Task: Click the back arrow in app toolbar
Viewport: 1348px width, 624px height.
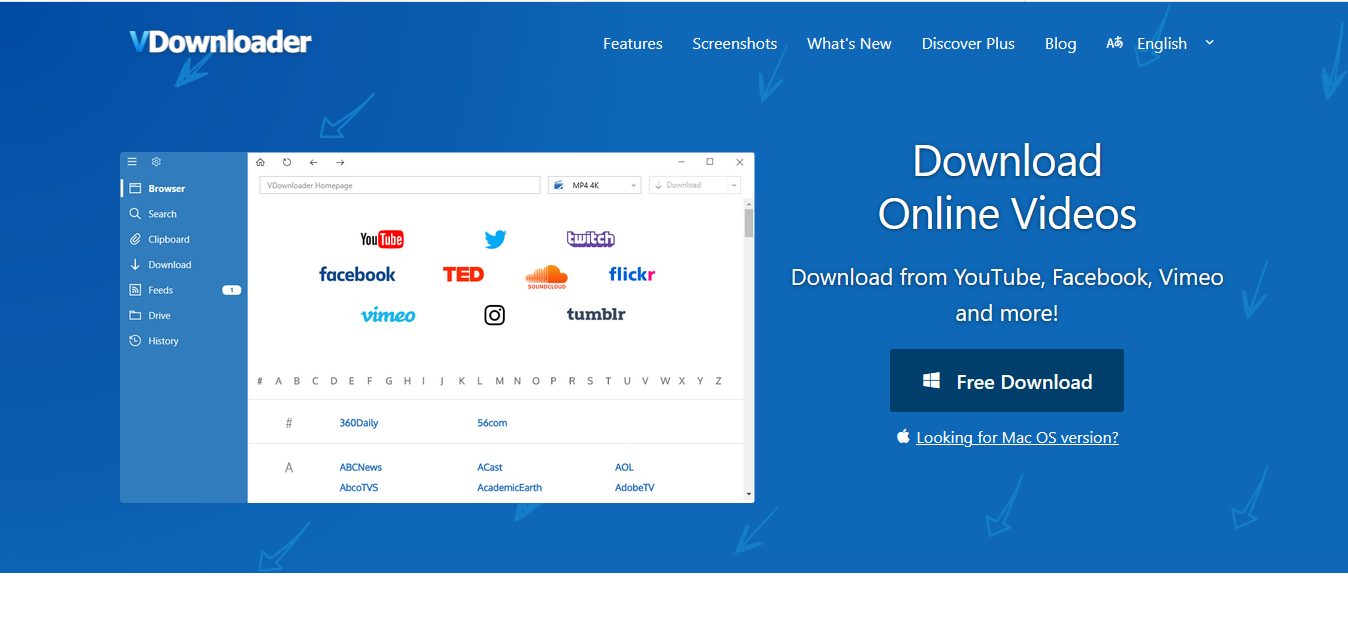Action: [x=313, y=162]
